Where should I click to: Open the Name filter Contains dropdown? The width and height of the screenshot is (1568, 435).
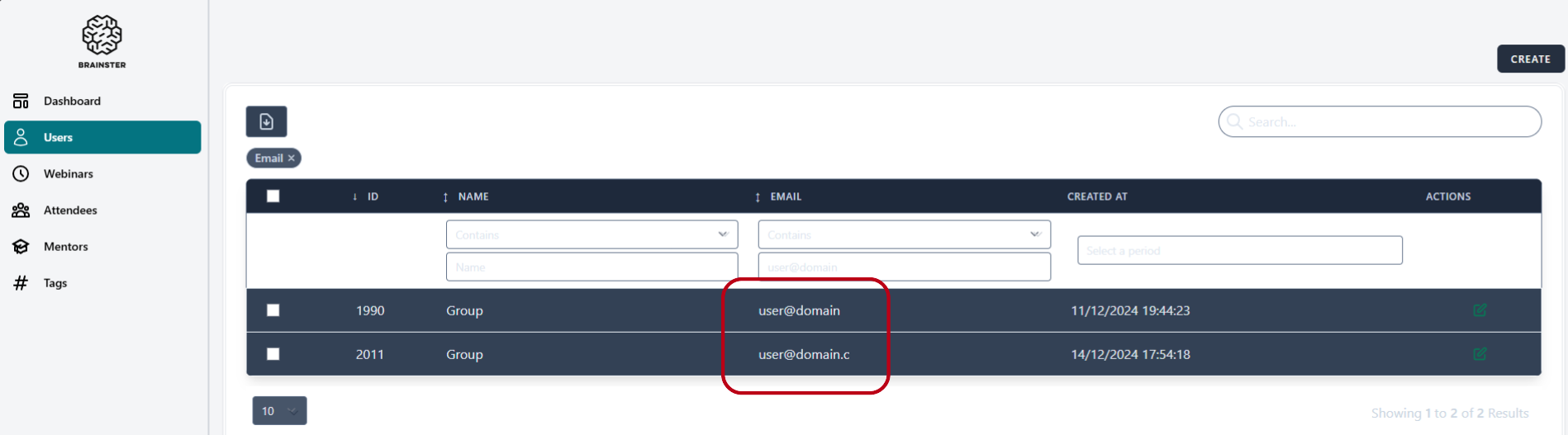[x=592, y=234]
